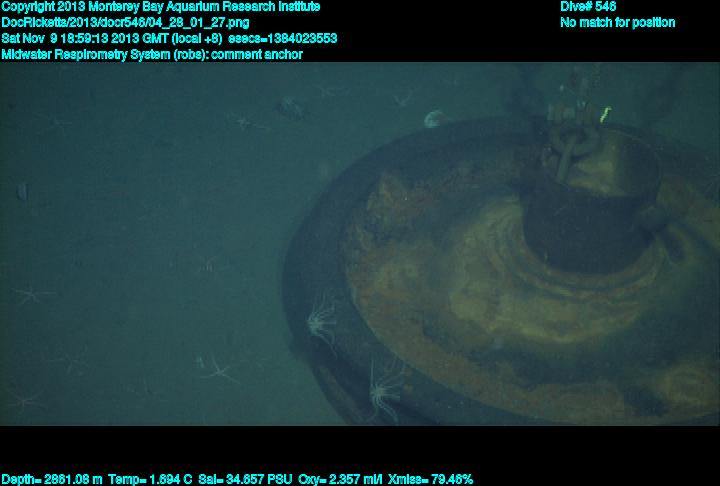720x486 pixels.
Task: Select the Monterey Bay Aquarium Research Institute copyright line
Action: click(161, 7)
